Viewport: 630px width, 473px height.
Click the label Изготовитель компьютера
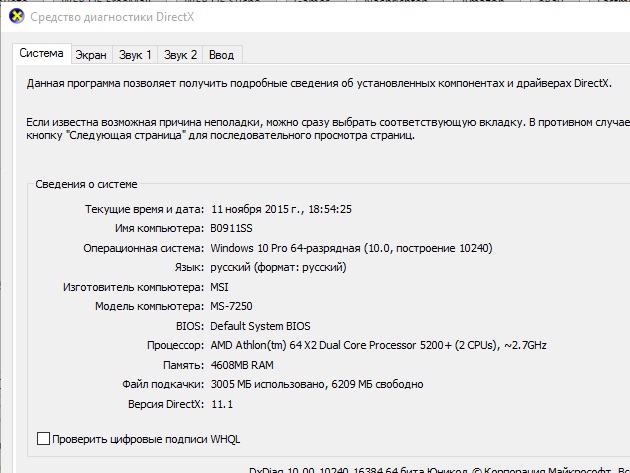point(133,287)
